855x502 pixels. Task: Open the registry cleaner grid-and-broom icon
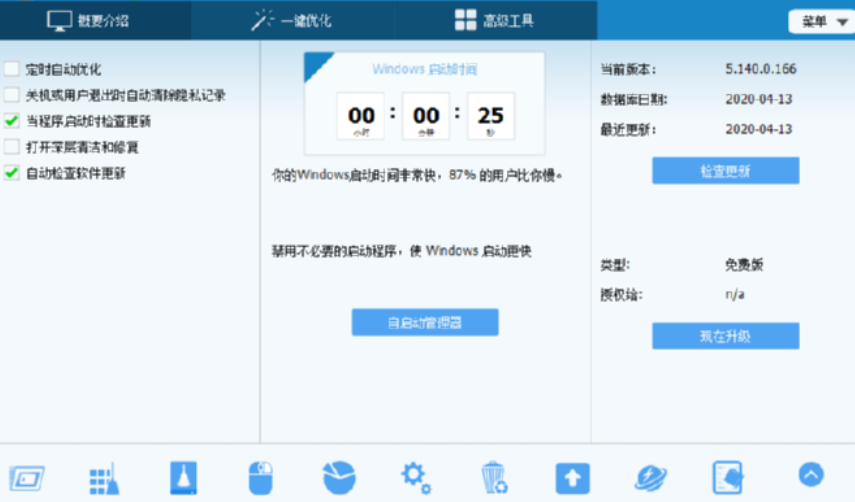104,479
